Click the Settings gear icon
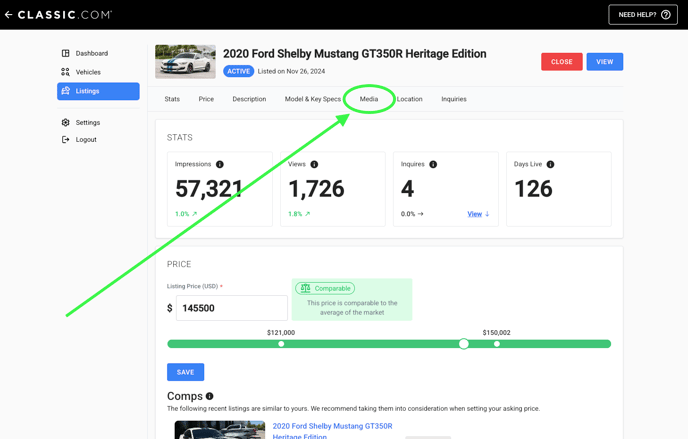 [x=65, y=122]
